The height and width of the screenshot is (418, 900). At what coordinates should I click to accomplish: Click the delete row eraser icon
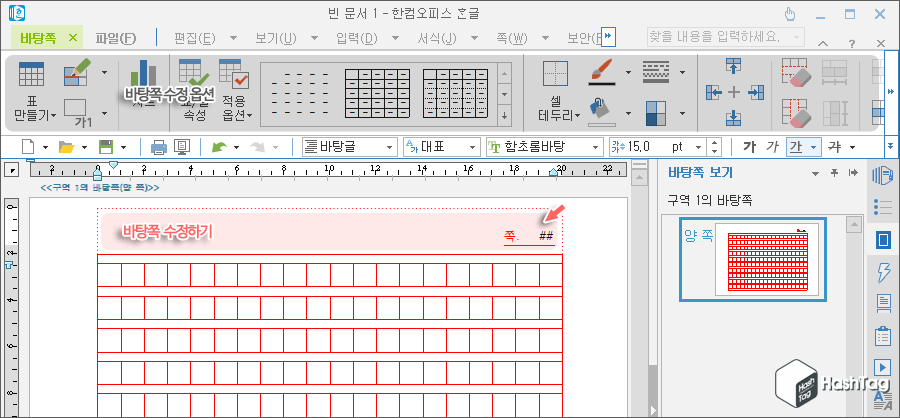coord(796,73)
